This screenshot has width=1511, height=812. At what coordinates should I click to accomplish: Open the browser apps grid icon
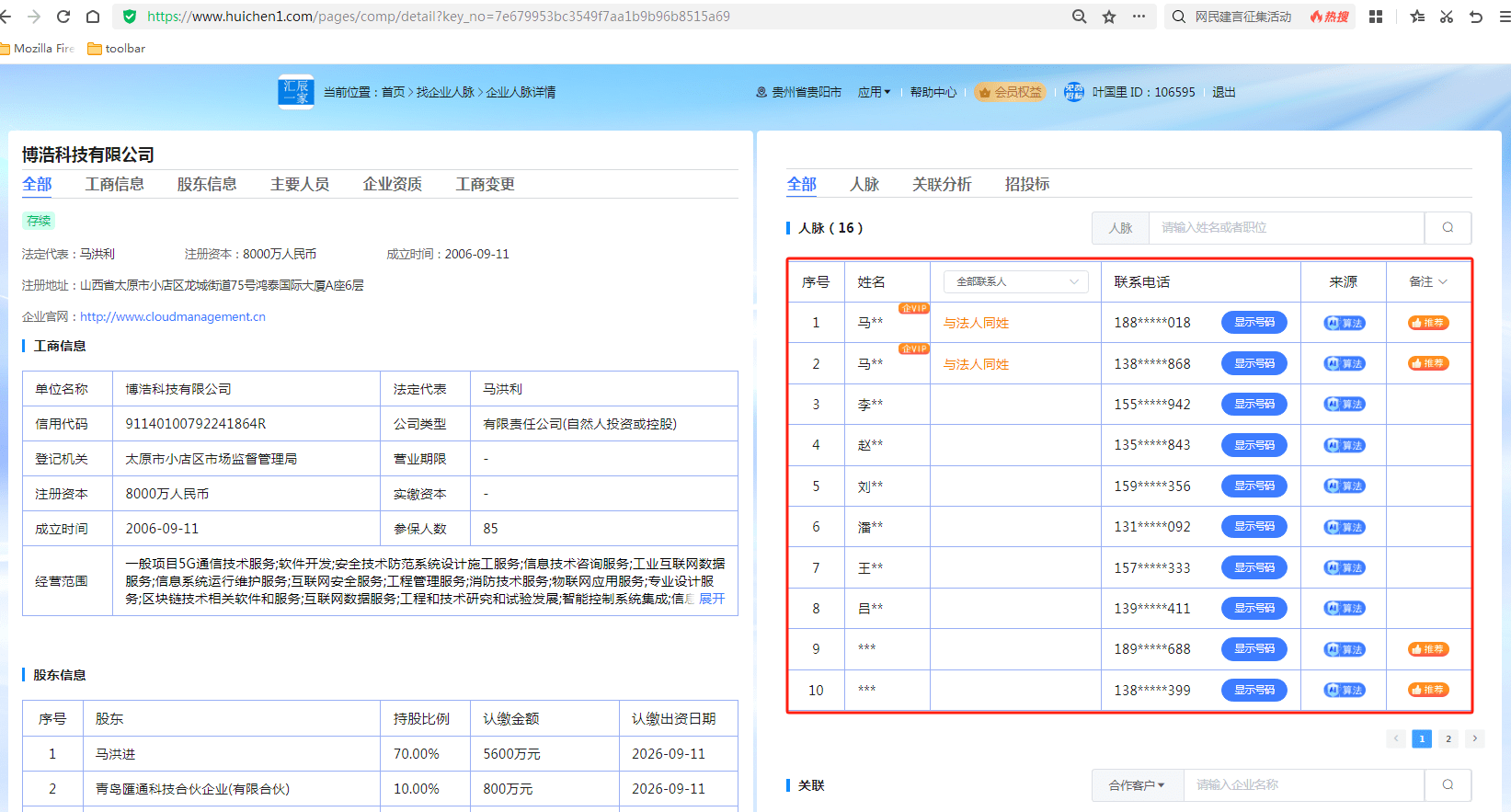pos(1376,17)
